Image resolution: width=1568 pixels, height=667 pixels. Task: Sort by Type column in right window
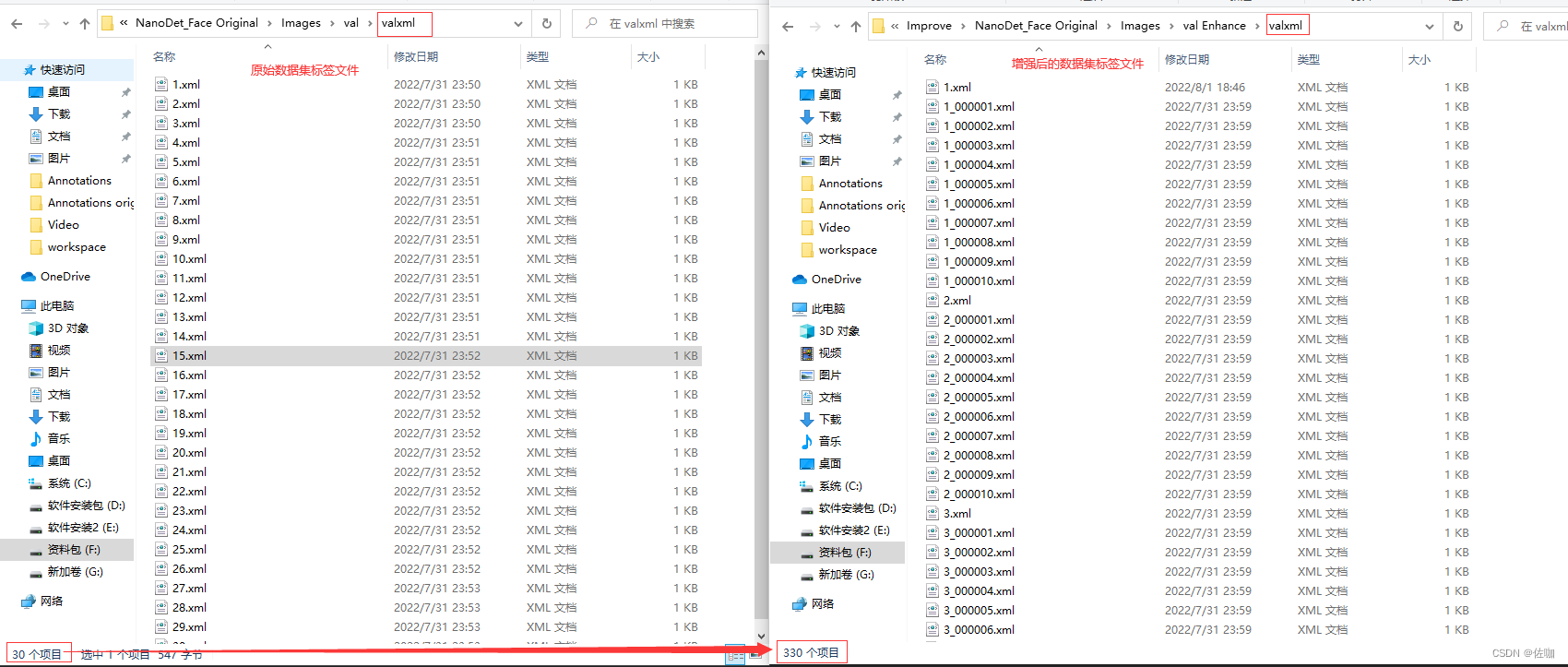click(x=1309, y=59)
